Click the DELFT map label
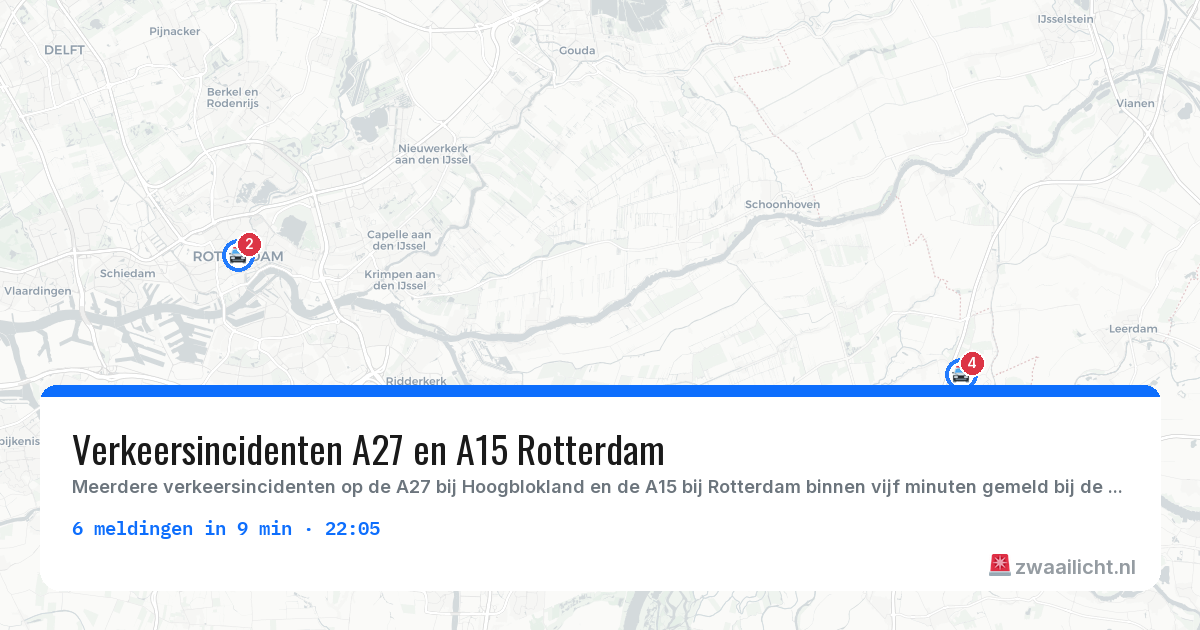Screen dimensions: 1200x630 [x=64, y=49]
